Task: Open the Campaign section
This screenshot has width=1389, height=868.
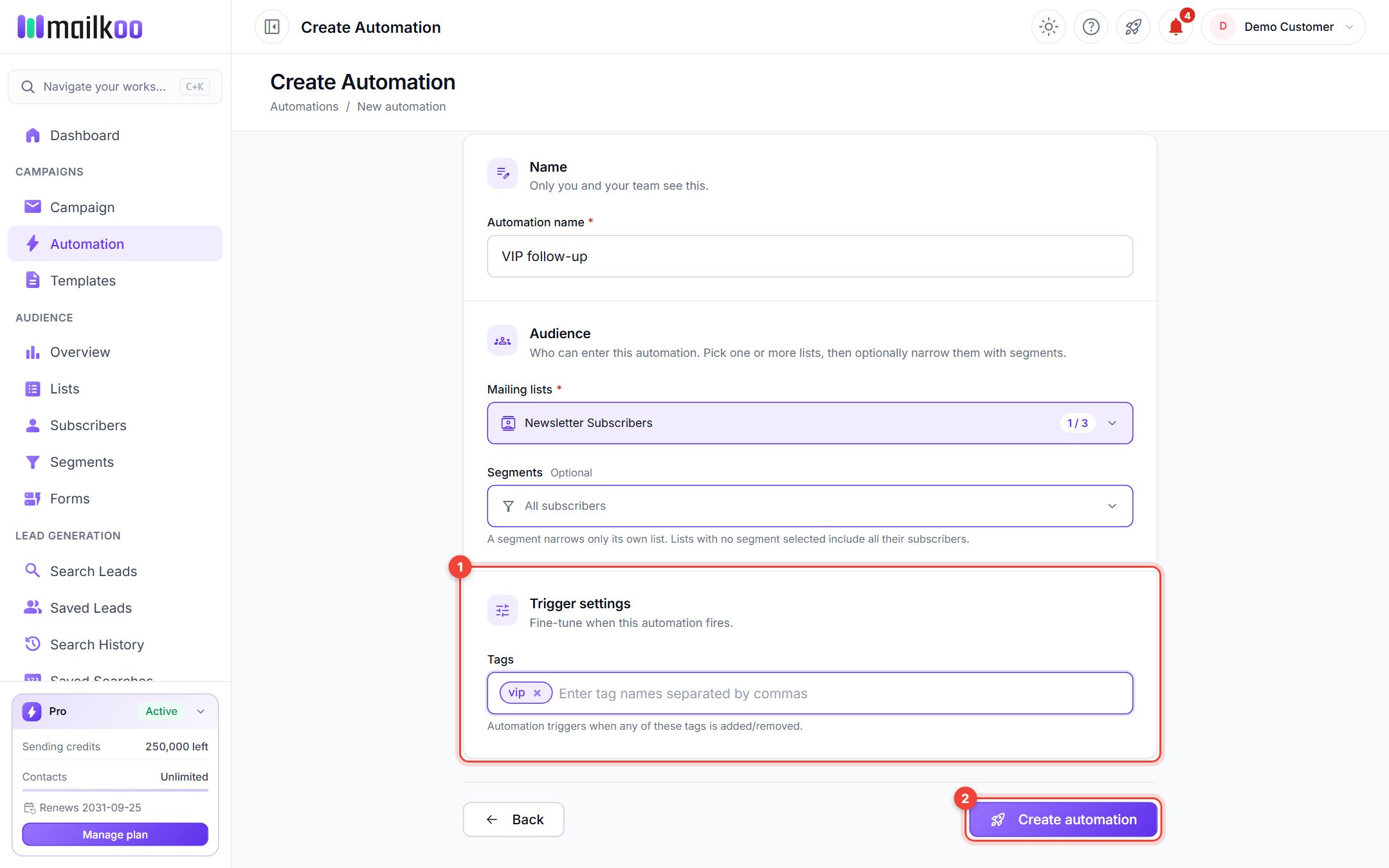Action: (x=115, y=208)
